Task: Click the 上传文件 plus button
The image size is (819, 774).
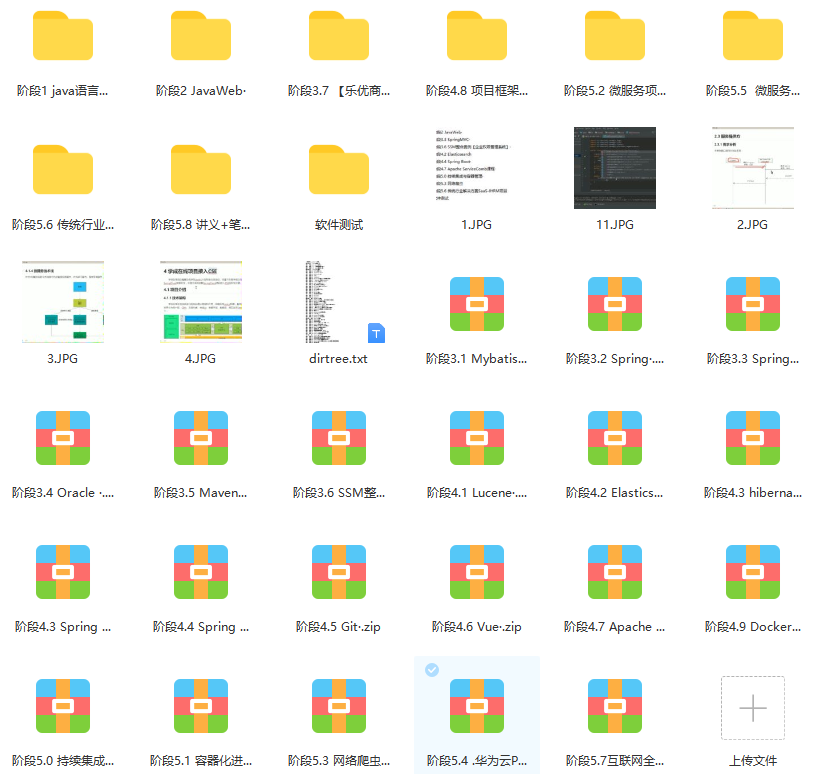Action: click(x=753, y=707)
